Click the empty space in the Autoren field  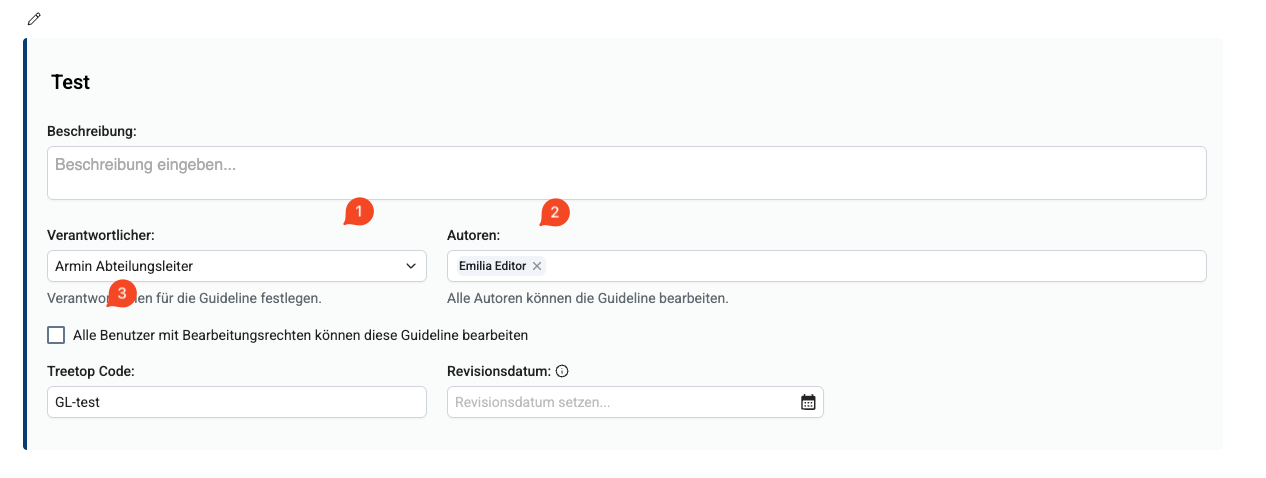tap(870, 266)
